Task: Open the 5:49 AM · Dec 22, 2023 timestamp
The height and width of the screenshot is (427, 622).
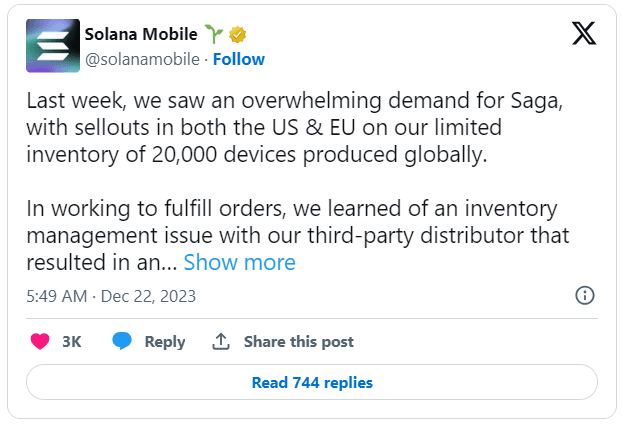Action: (111, 296)
